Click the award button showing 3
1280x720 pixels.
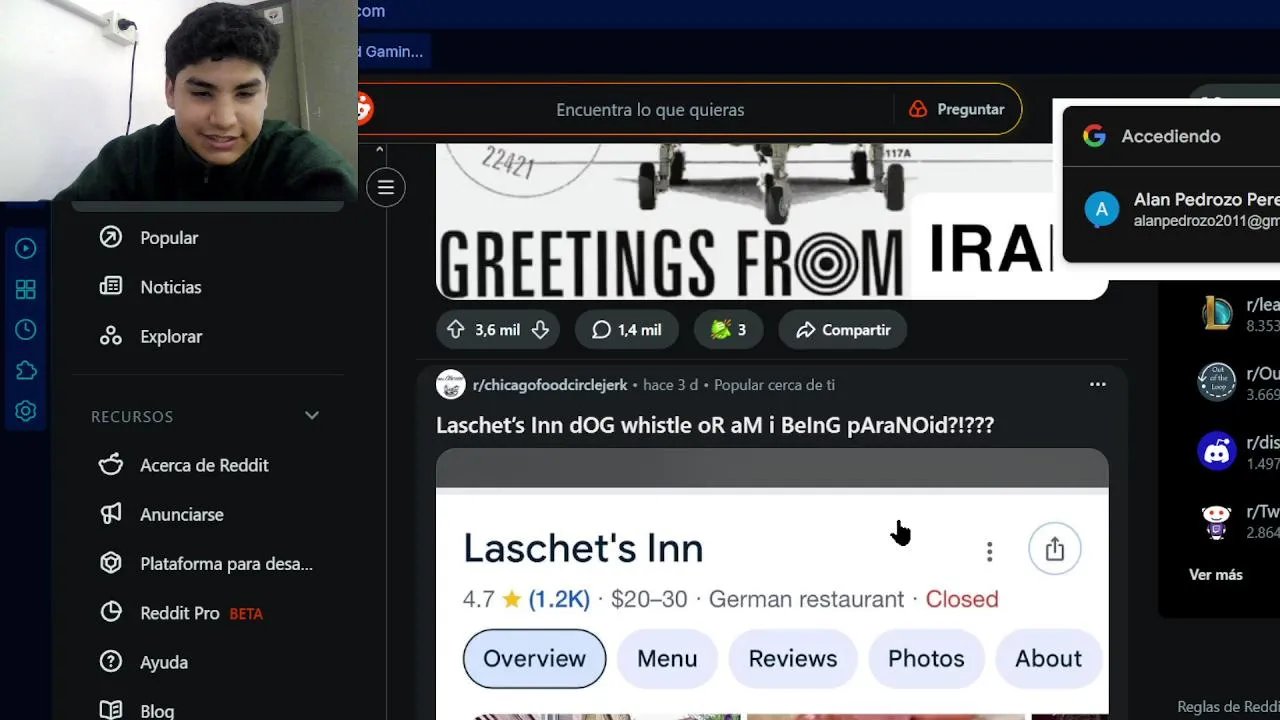[728, 330]
